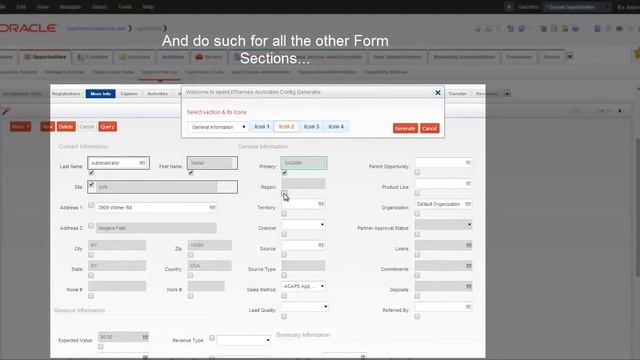
Task: Open the Contacts screen tab
Action: click(x=93, y=57)
